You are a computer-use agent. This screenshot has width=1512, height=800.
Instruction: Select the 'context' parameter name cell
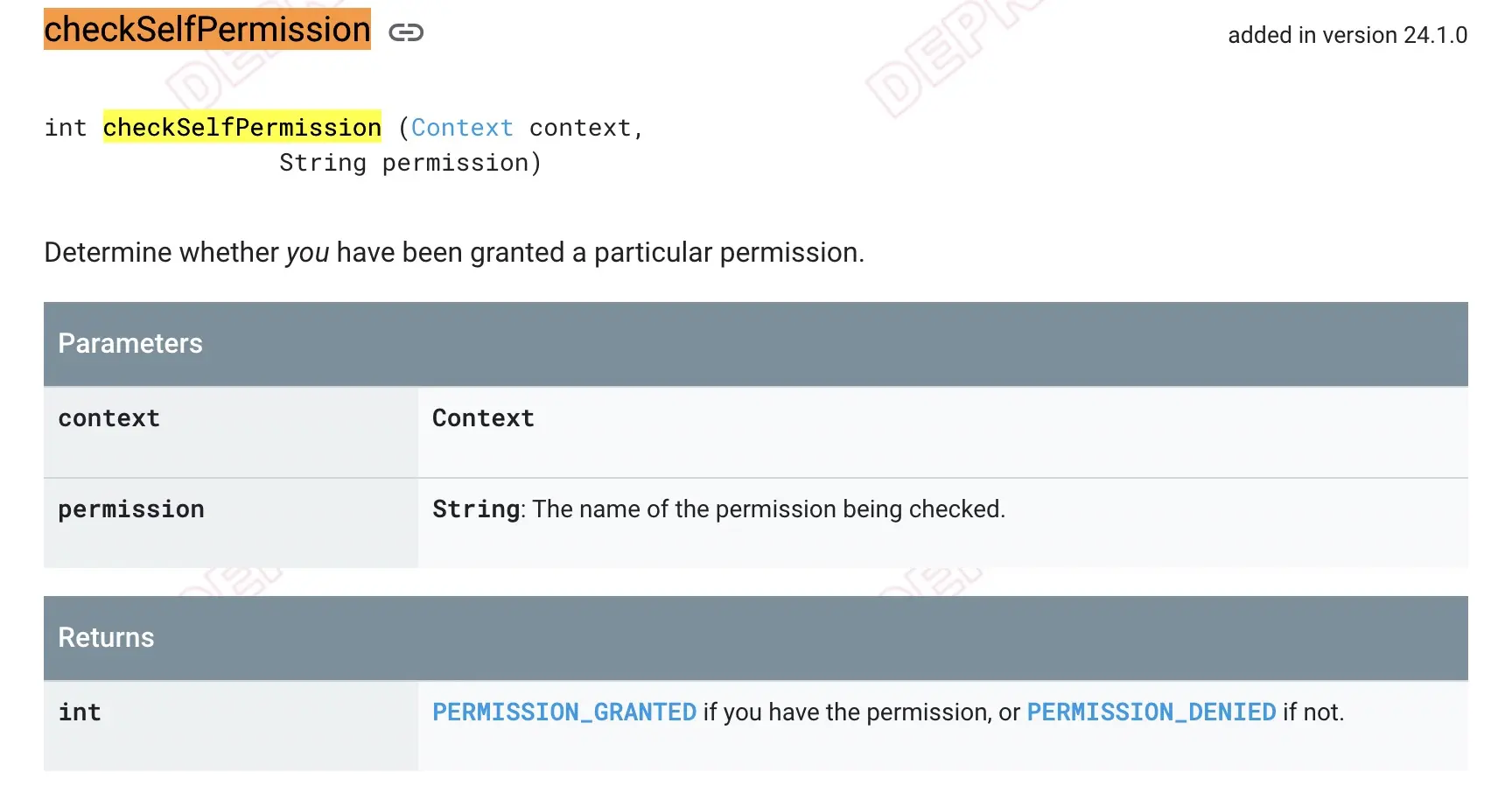click(109, 418)
